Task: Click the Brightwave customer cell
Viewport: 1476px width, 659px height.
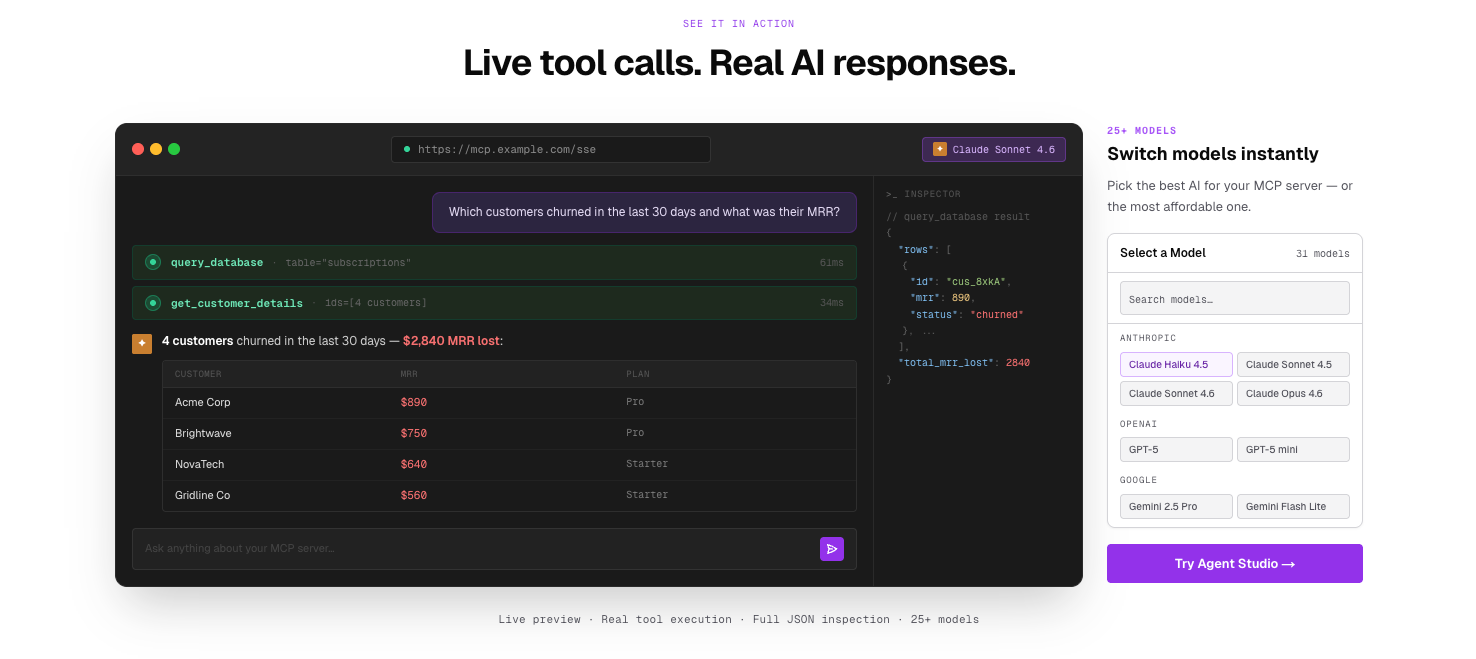Action: [x=203, y=433]
